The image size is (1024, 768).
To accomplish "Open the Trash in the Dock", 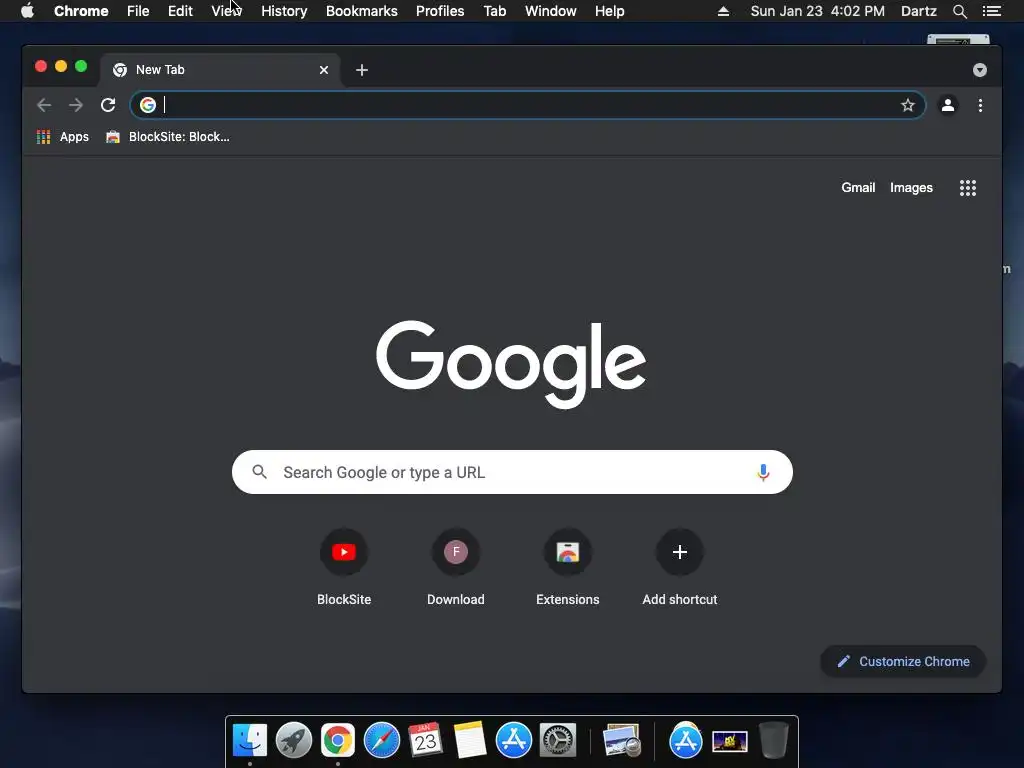I will [774, 741].
